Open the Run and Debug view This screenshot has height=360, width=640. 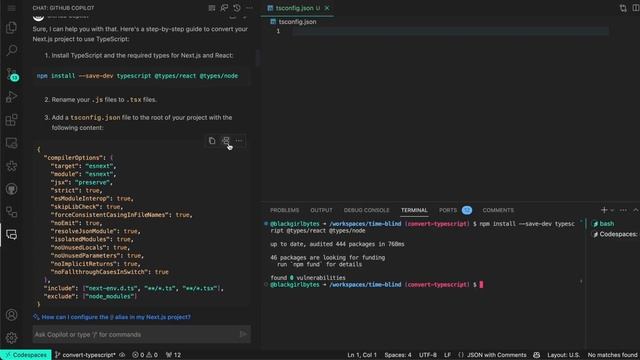(11, 97)
